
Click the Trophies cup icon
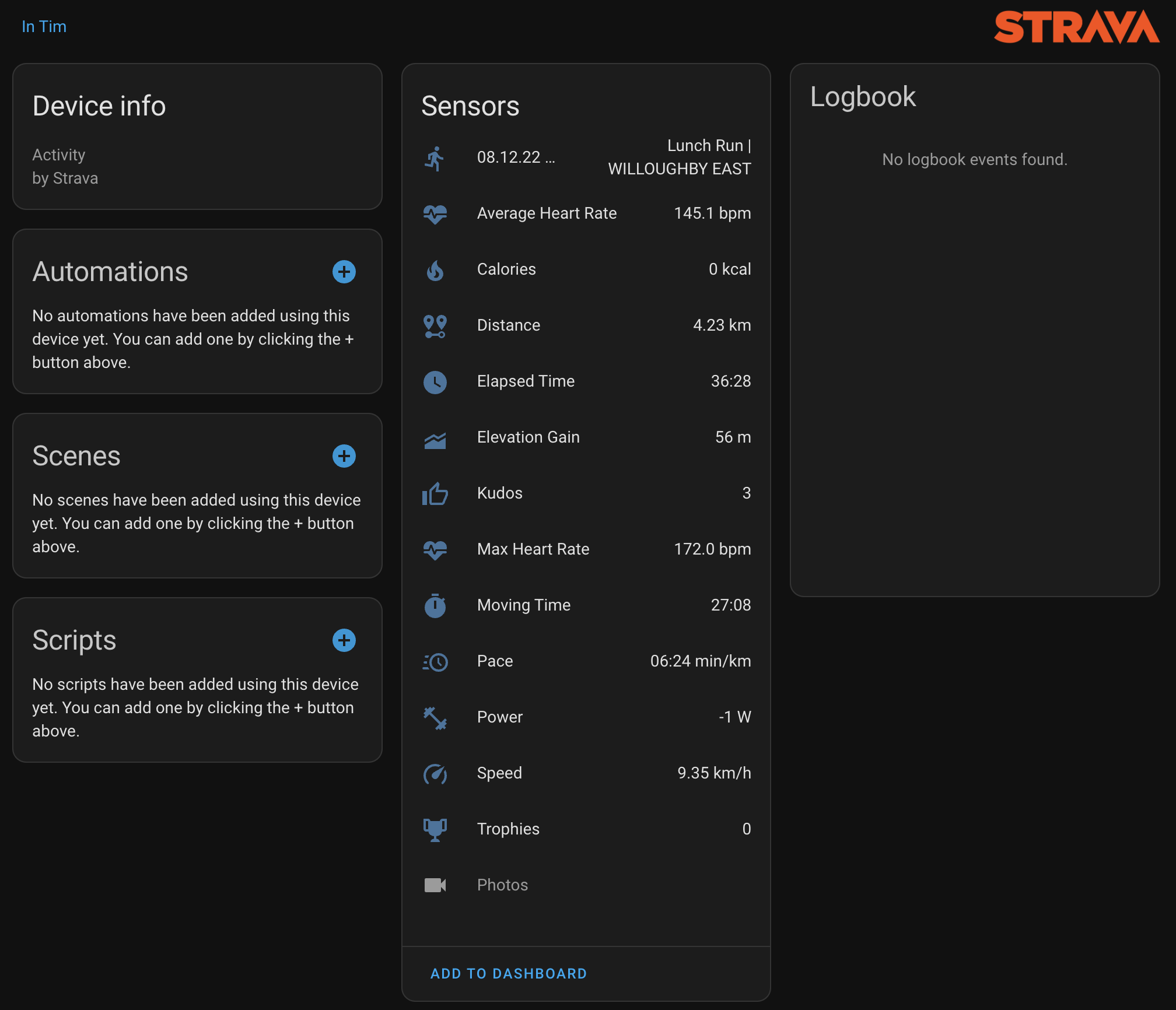click(x=435, y=829)
